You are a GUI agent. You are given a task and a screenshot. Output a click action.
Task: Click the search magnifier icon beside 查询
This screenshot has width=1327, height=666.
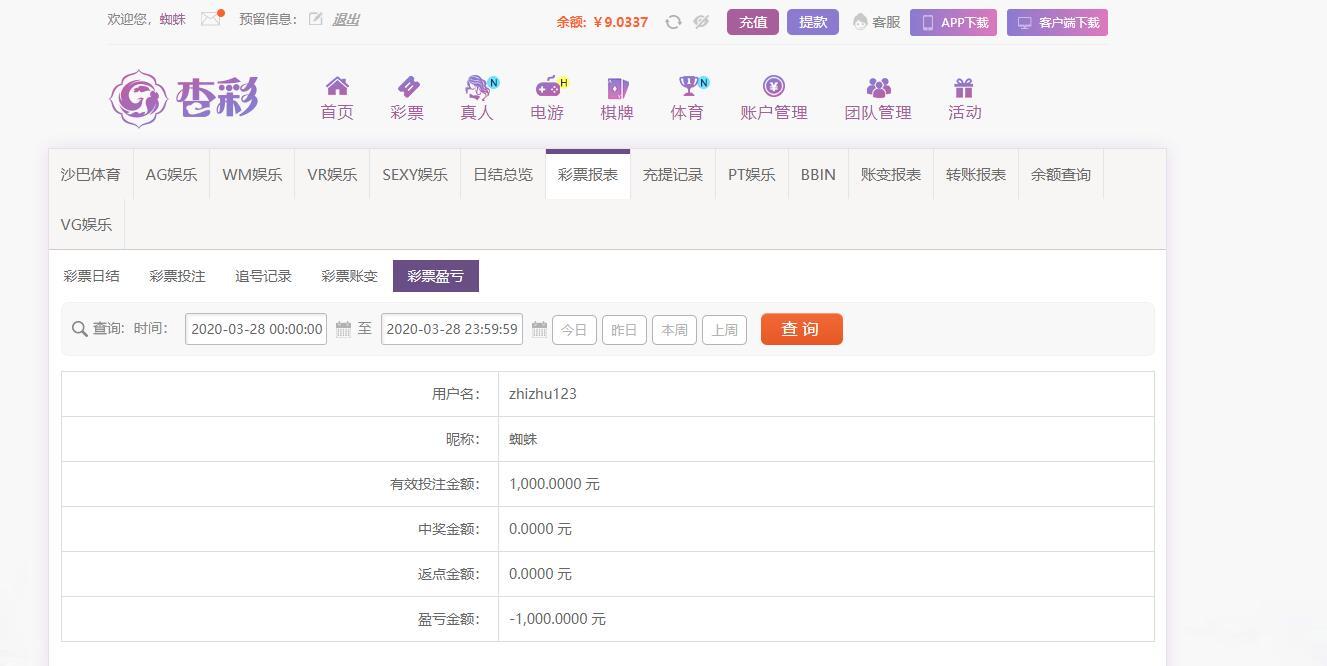[80, 329]
